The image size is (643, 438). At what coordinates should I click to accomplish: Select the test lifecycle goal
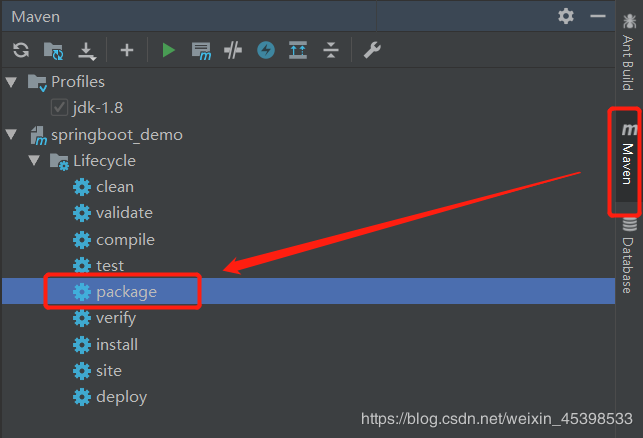point(98,266)
